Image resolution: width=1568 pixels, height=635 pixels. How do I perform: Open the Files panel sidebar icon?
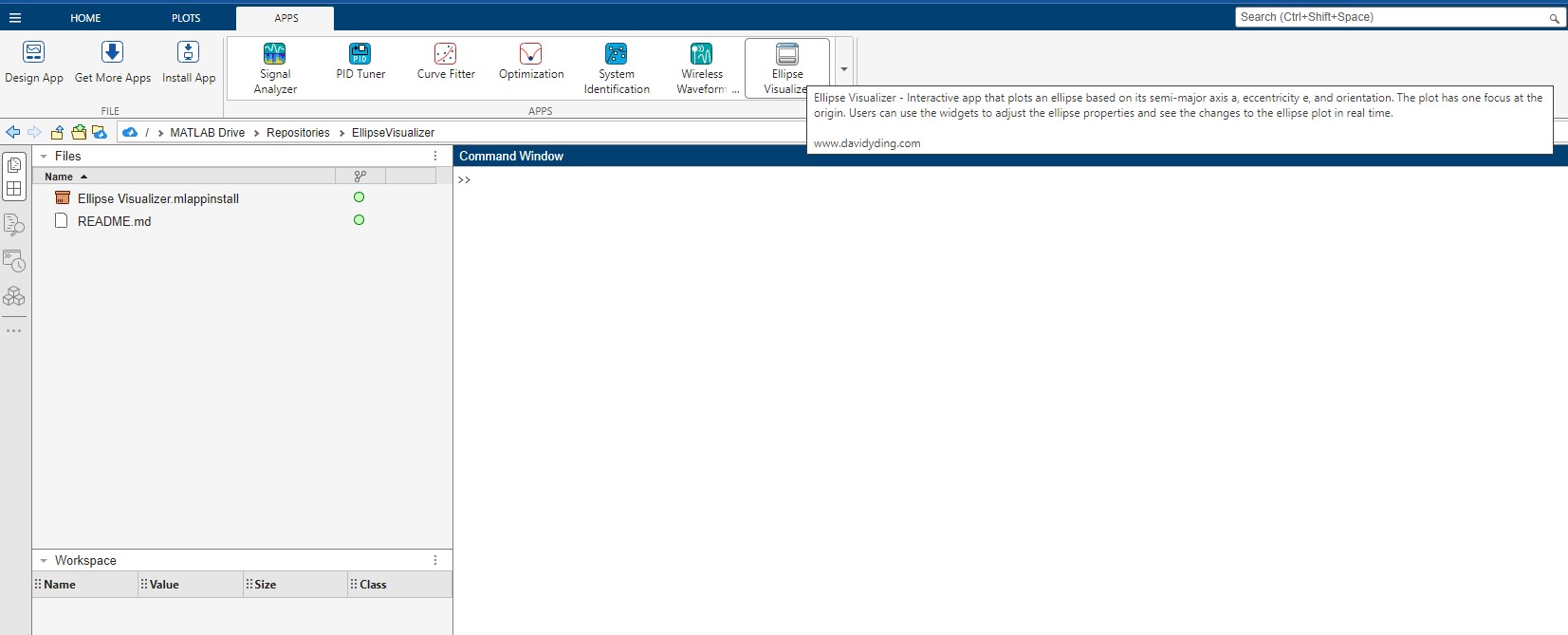14,164
